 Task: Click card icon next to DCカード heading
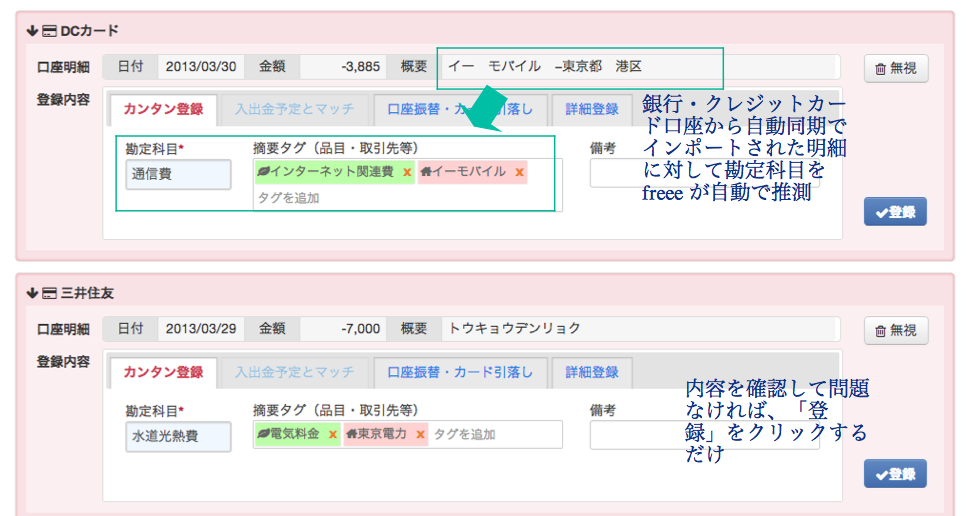pos(49,31)
